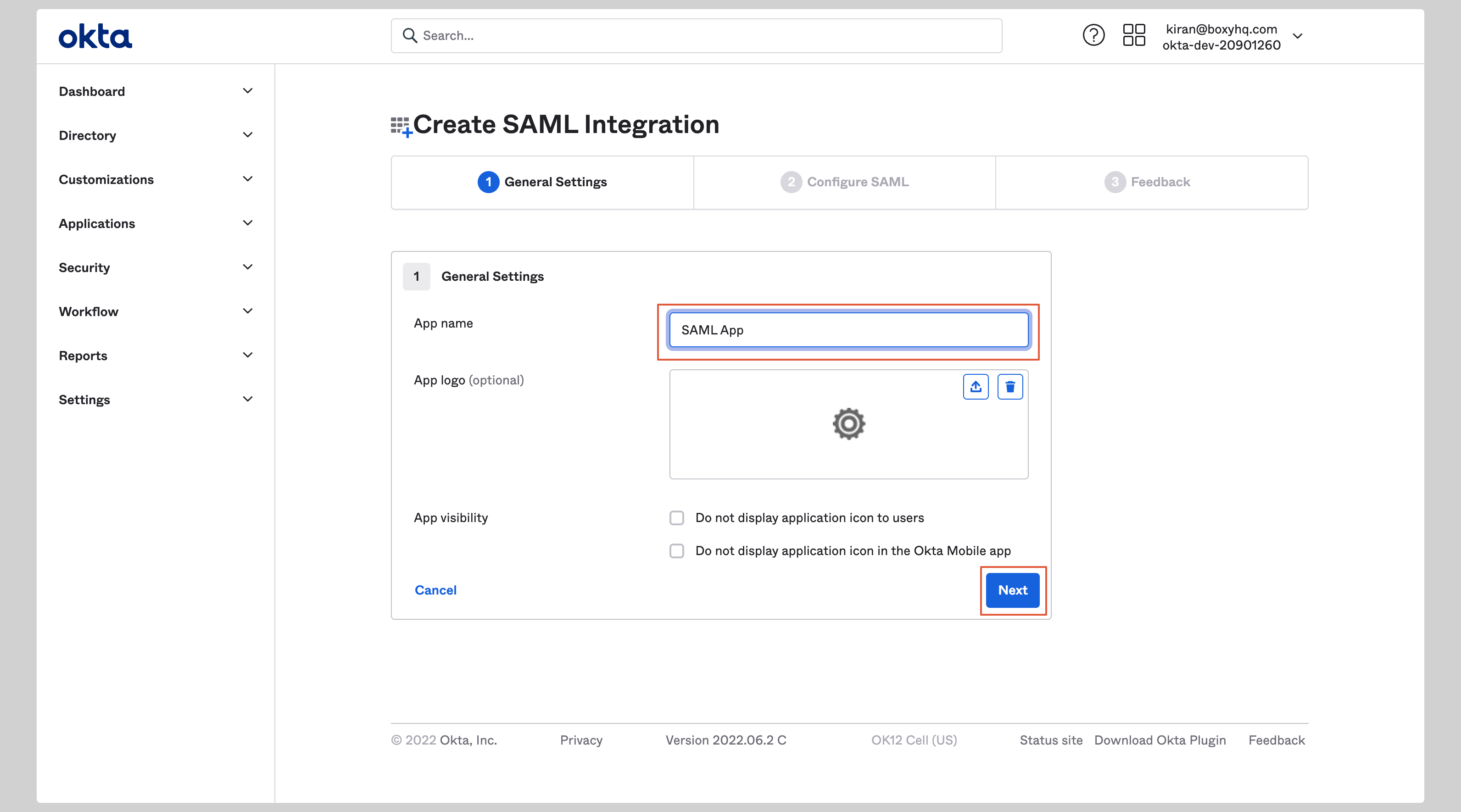1461x812 pixels.
Task: Click the apps grid icon
Action: click(1132, 35)
